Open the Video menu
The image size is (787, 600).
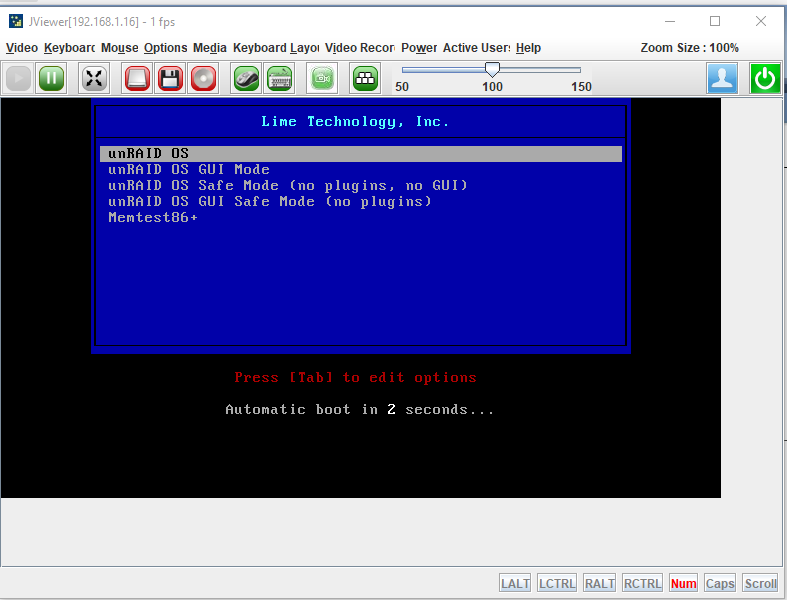(22, 48)
